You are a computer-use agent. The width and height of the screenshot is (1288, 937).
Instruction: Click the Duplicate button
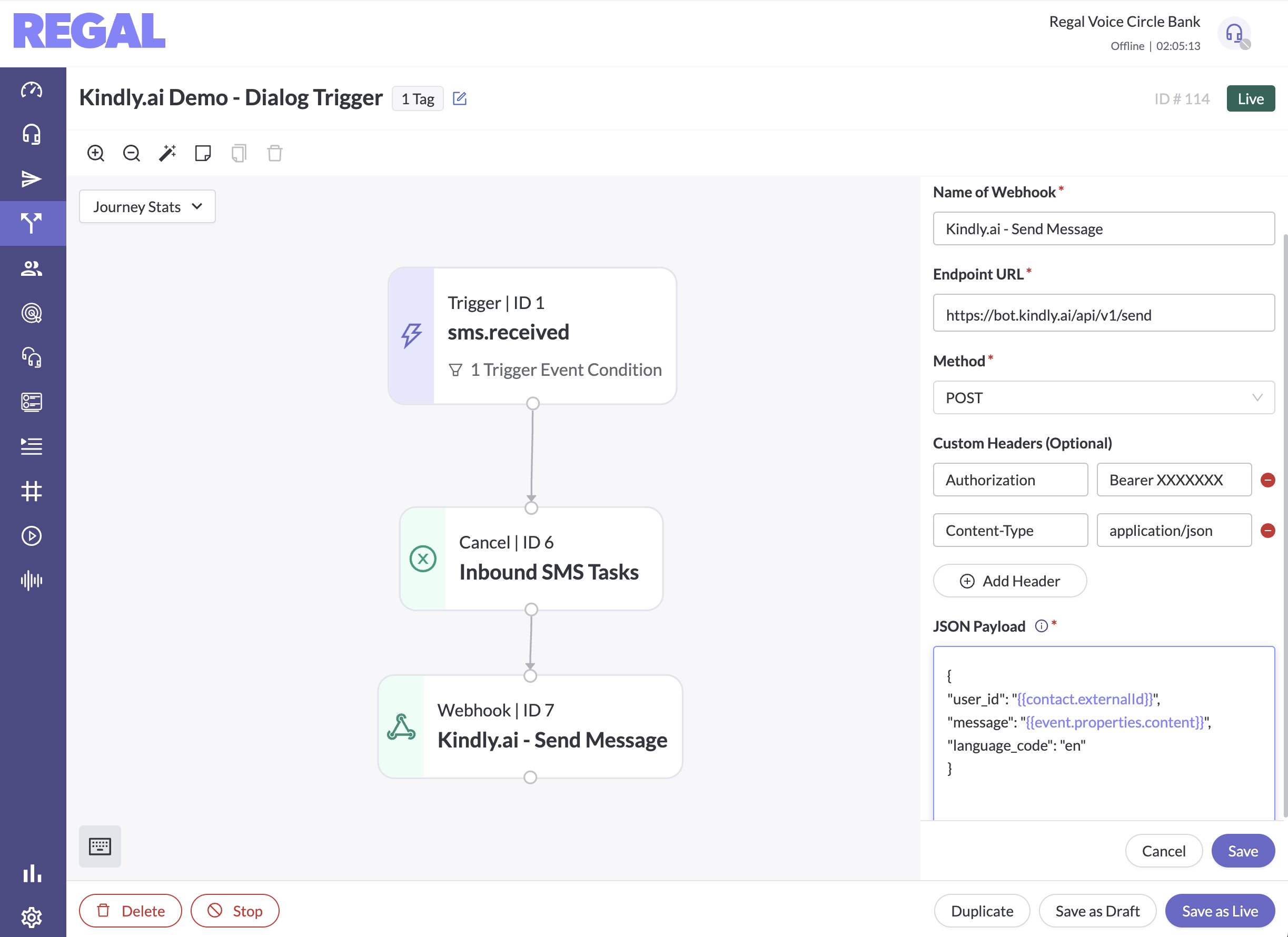tap(982, 911)
